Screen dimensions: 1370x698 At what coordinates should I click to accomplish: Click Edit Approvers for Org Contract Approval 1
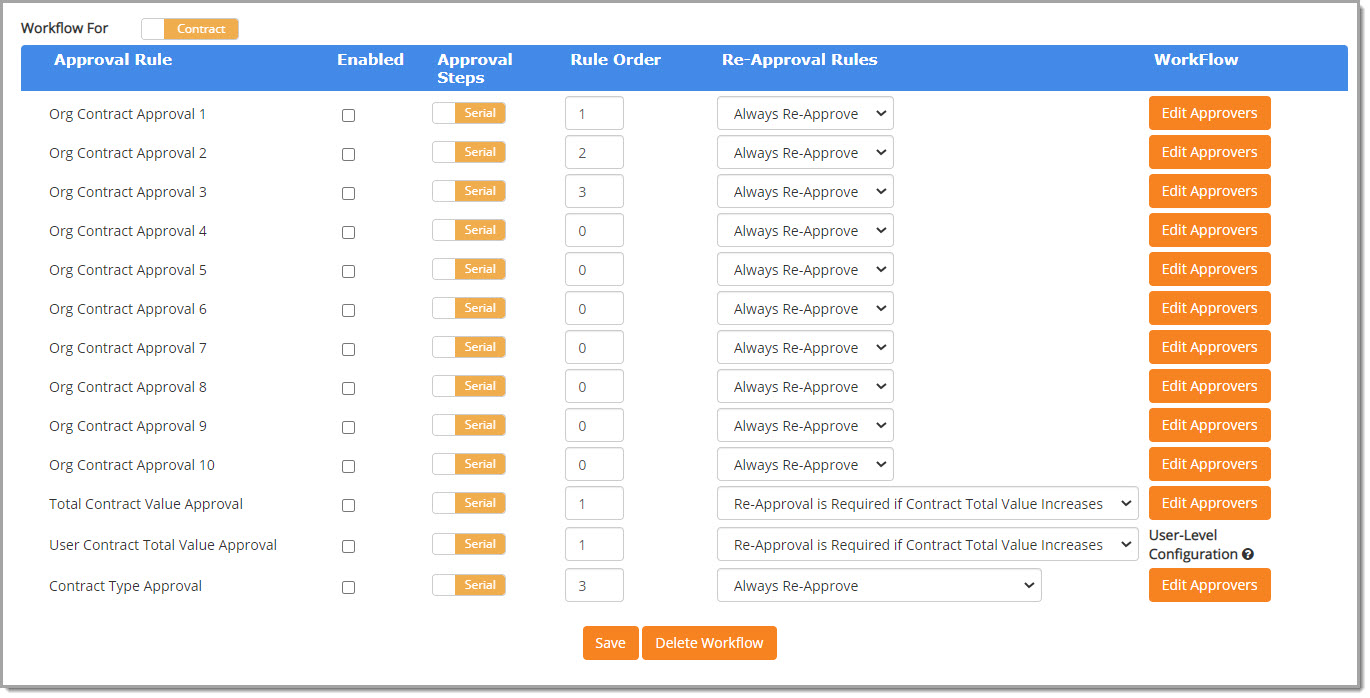(x=1209, y=113)
